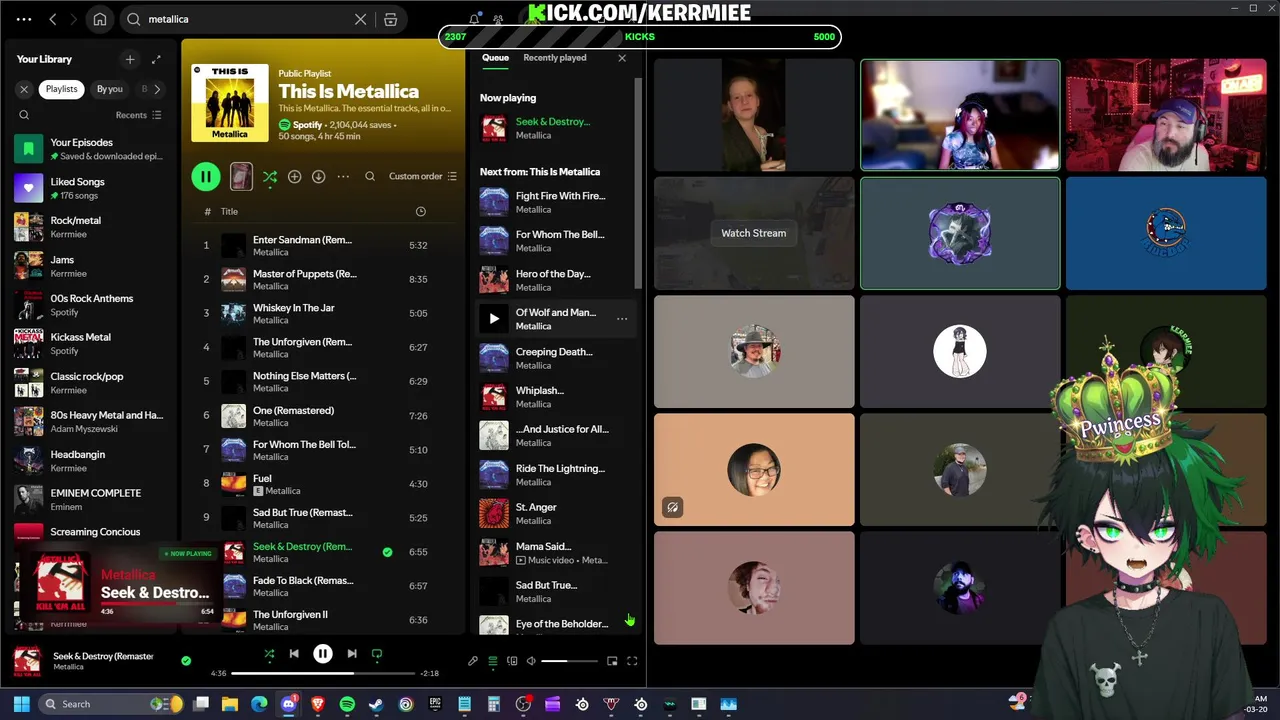Image resolution: width=1280 pixels, height=720 pixels.
Task: Toggle shuffle in the bottom player bar
Action: click(269, 654)
